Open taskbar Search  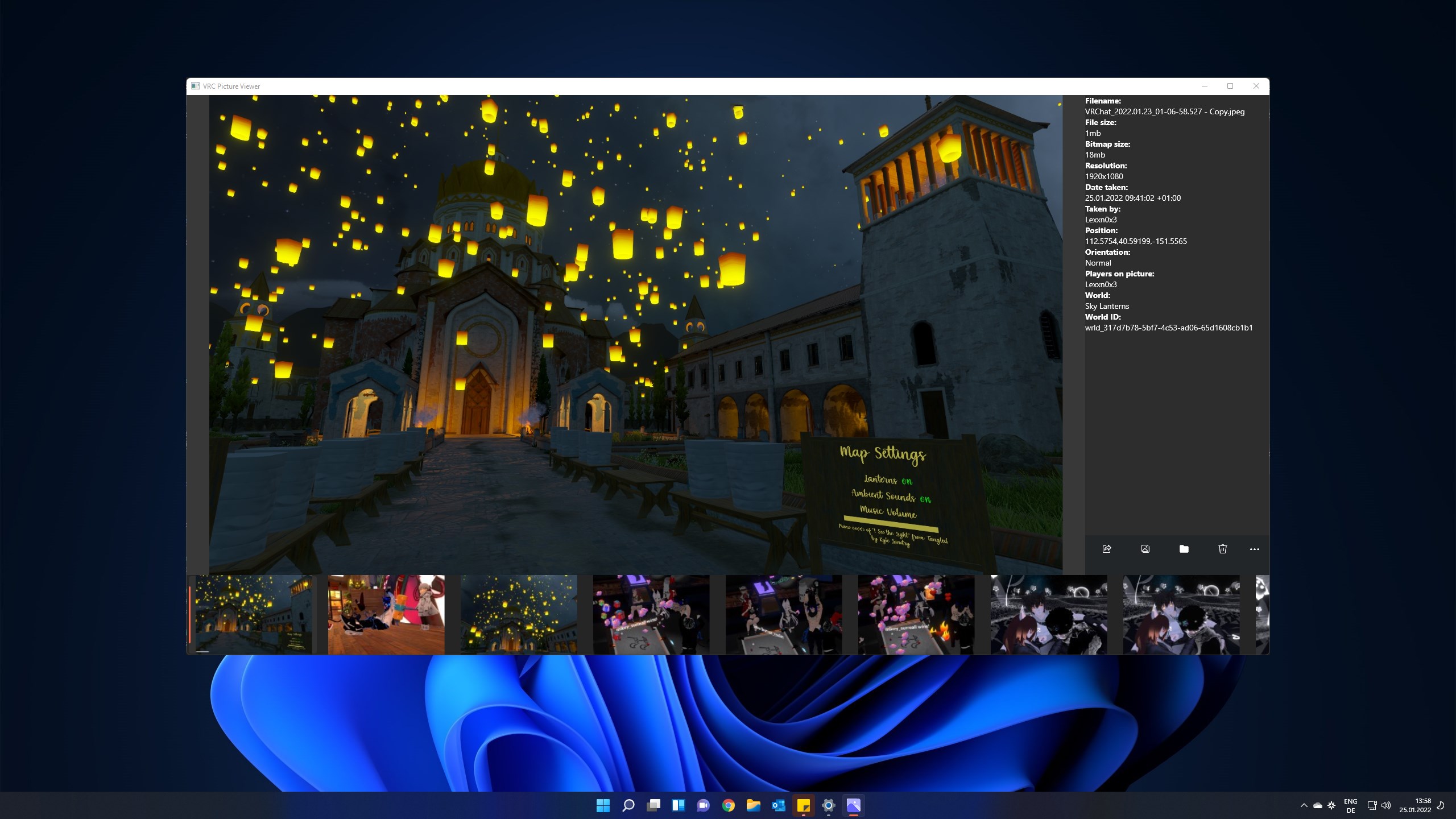pyautogui.click(x=628, y=805)
